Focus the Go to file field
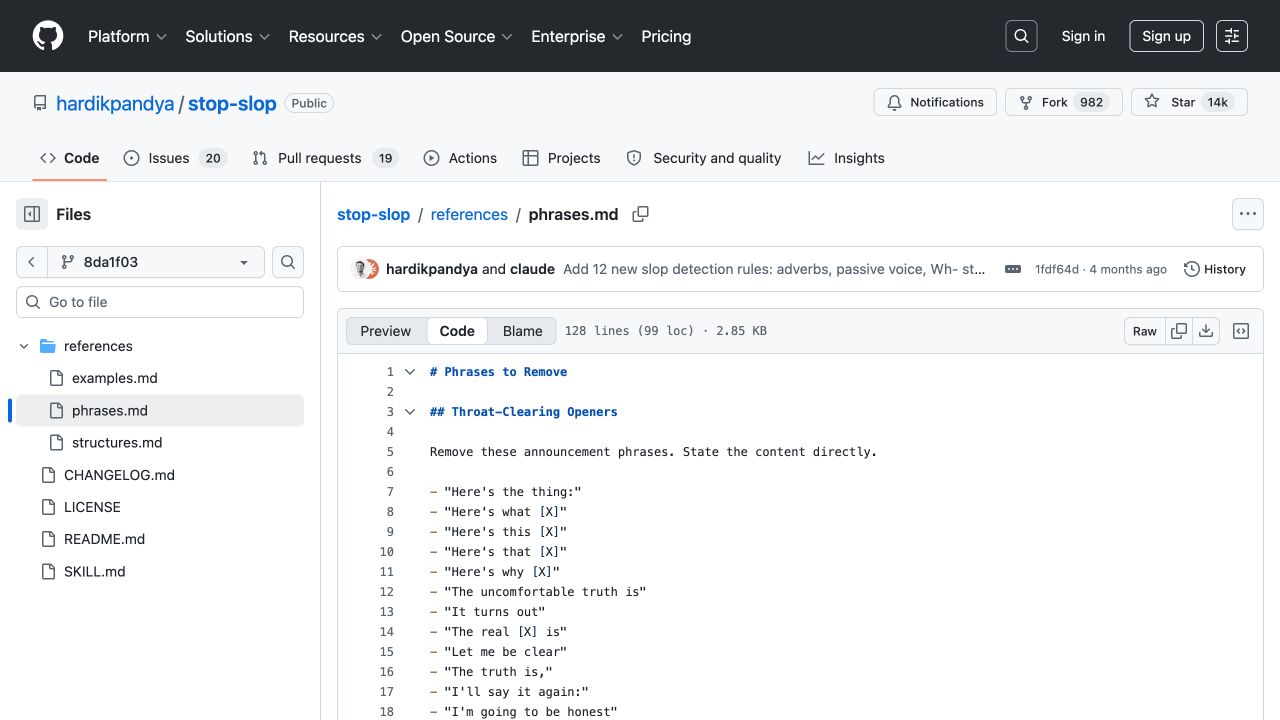 160,302
